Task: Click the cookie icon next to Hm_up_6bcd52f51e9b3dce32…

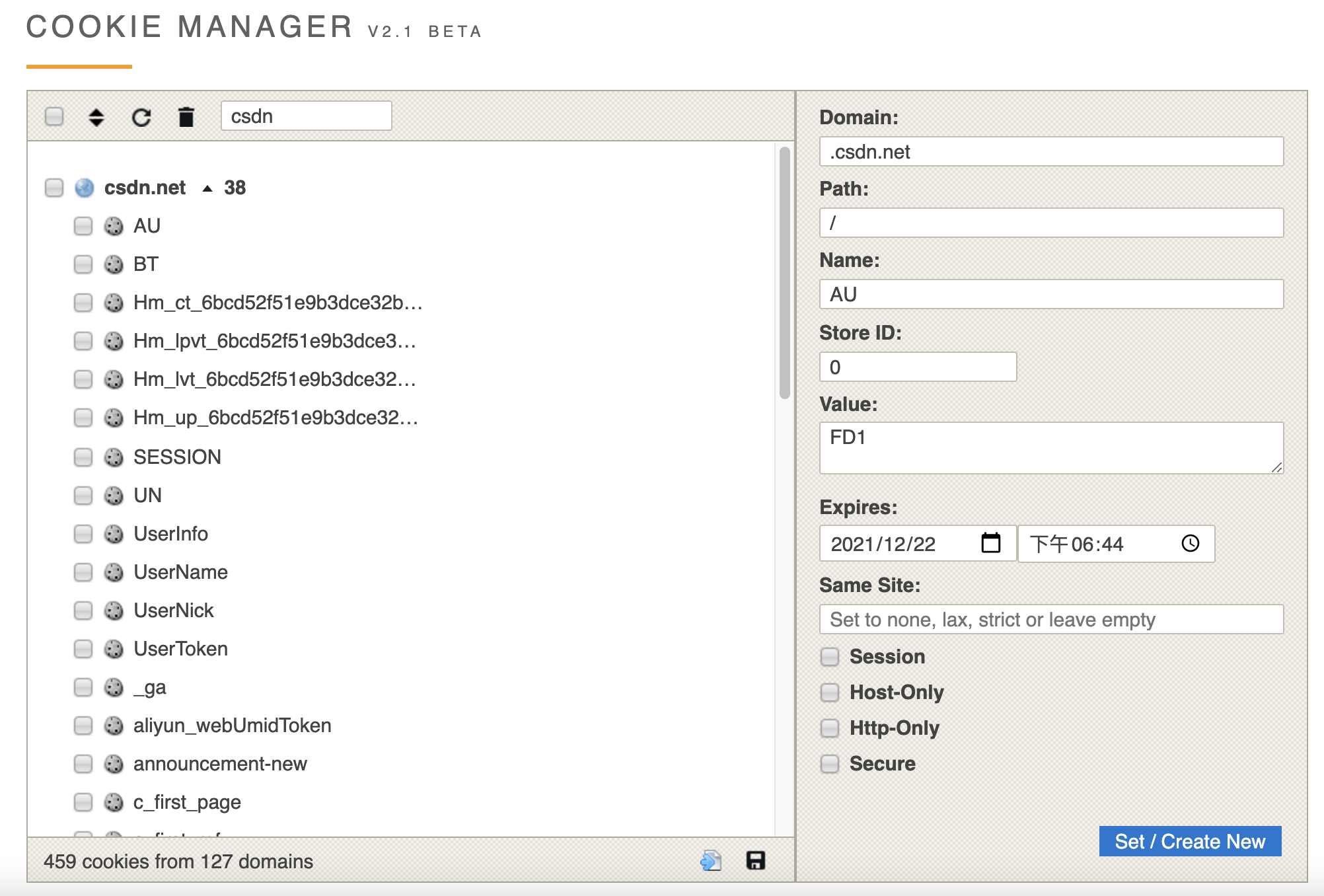Action: (x=114, y=418)
